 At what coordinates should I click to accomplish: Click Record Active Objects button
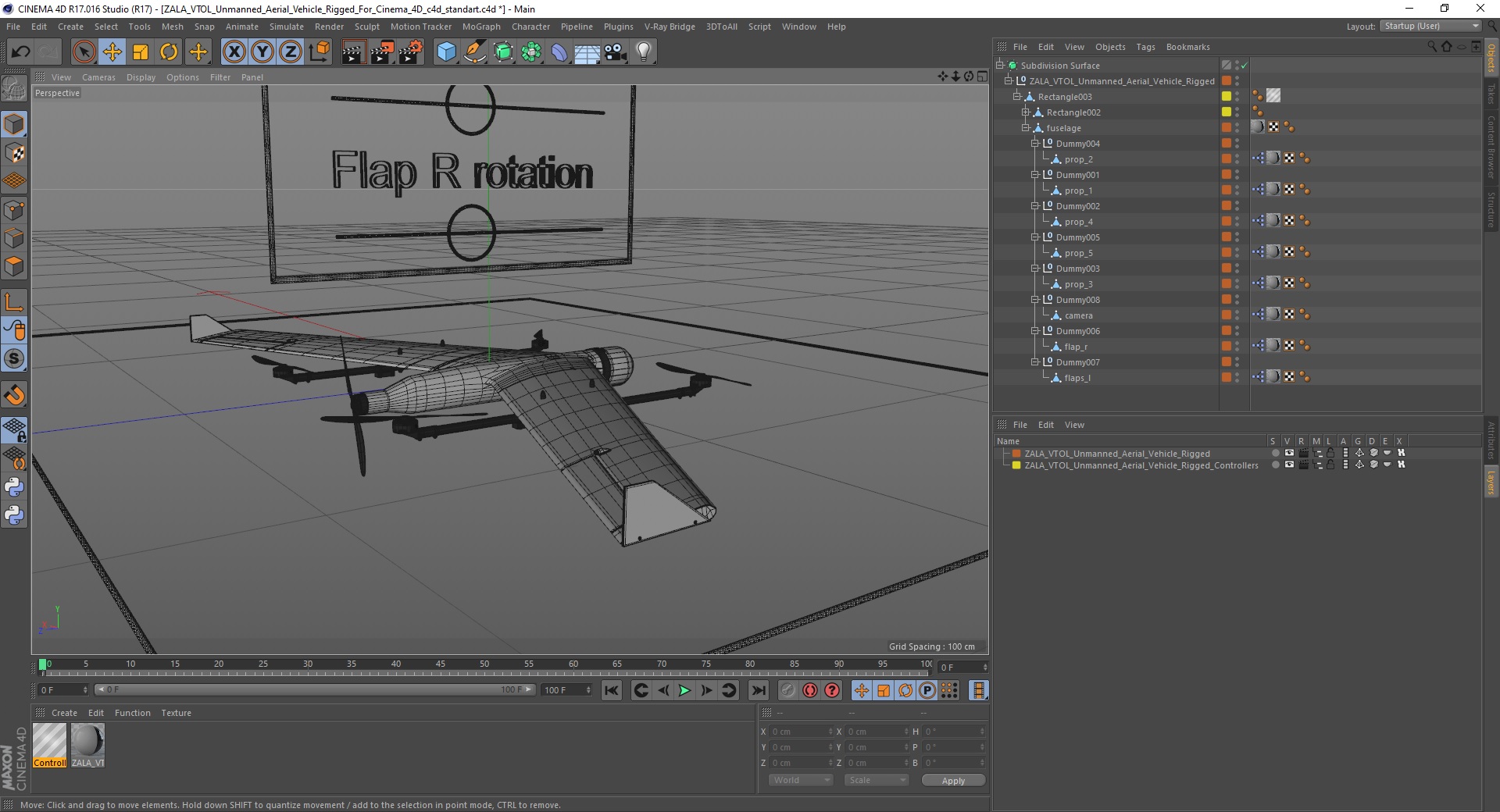(x=787, y=690)
